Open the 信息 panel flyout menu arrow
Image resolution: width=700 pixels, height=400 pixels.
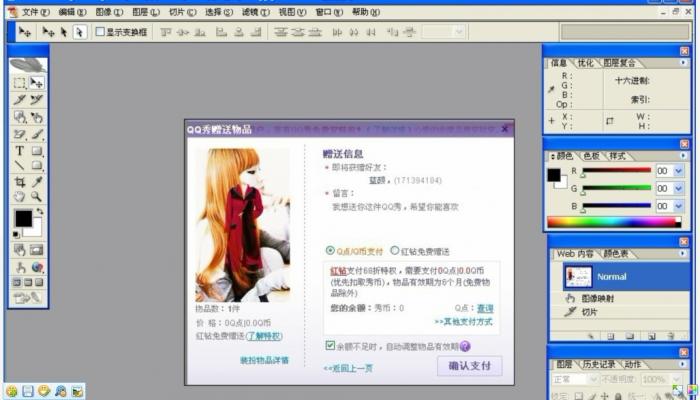click(683, 63)
